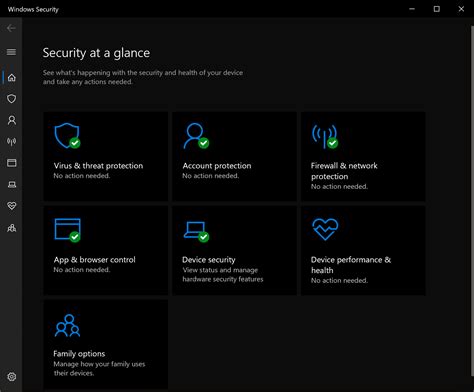
Task: Open Device security laptop icon in sidebar
Action: 12,184
